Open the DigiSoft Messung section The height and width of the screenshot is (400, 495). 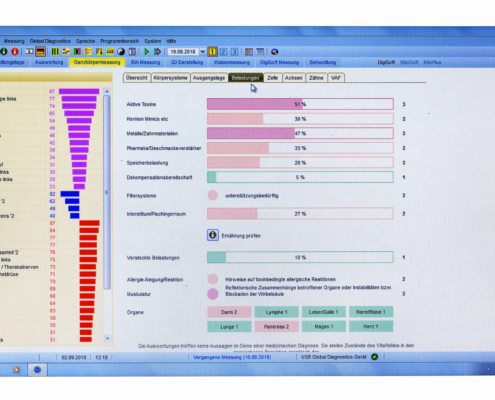click(279, 62)
